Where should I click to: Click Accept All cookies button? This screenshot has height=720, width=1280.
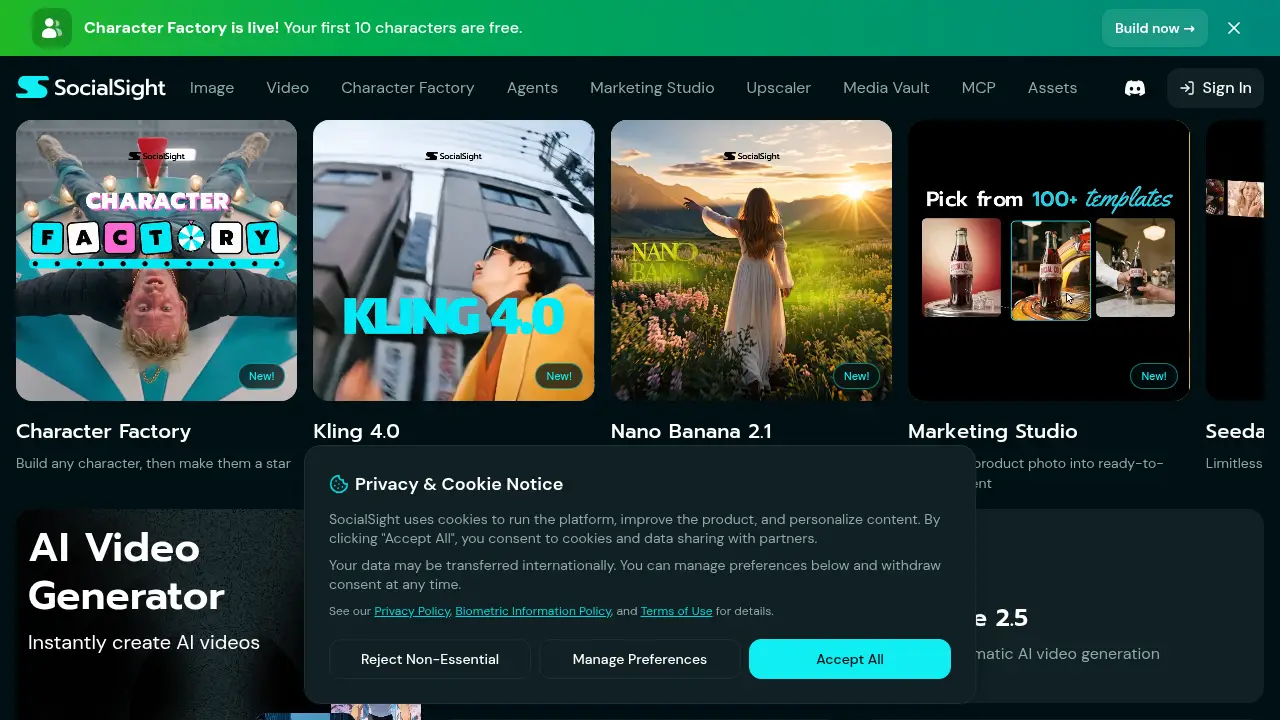(850, 659)
